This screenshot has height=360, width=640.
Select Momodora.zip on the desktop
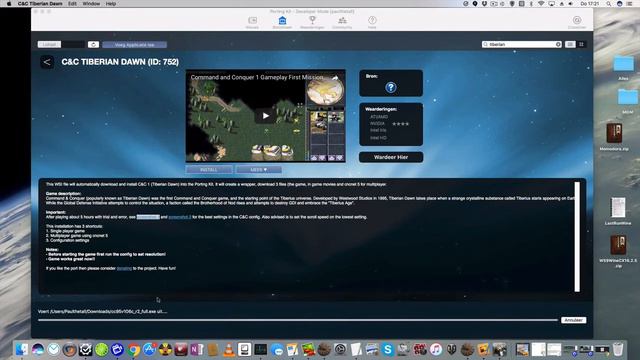click(614, 137)
